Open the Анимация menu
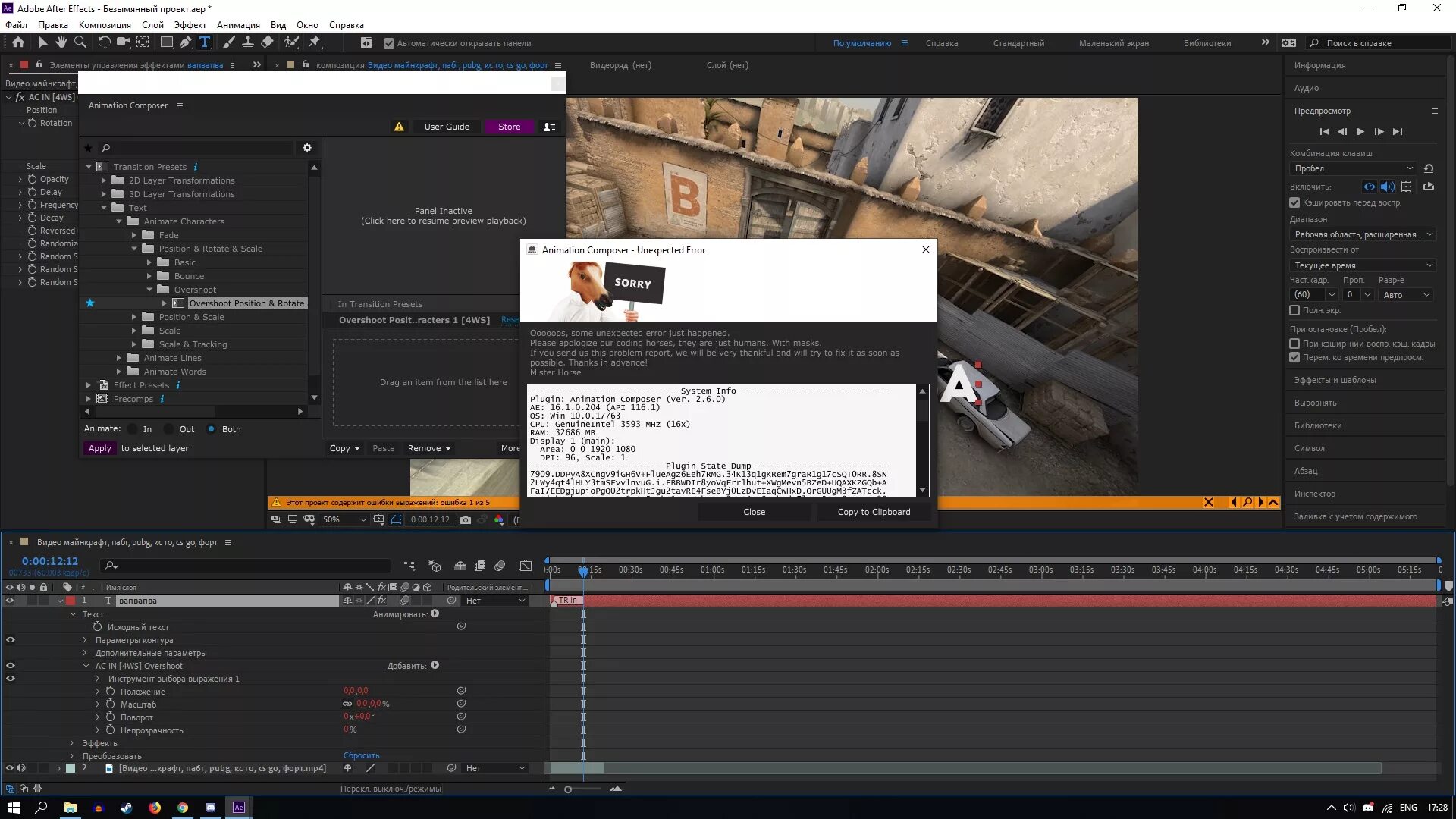The width and height of the screenshot is (1456, 819). [x=238, y=24]
